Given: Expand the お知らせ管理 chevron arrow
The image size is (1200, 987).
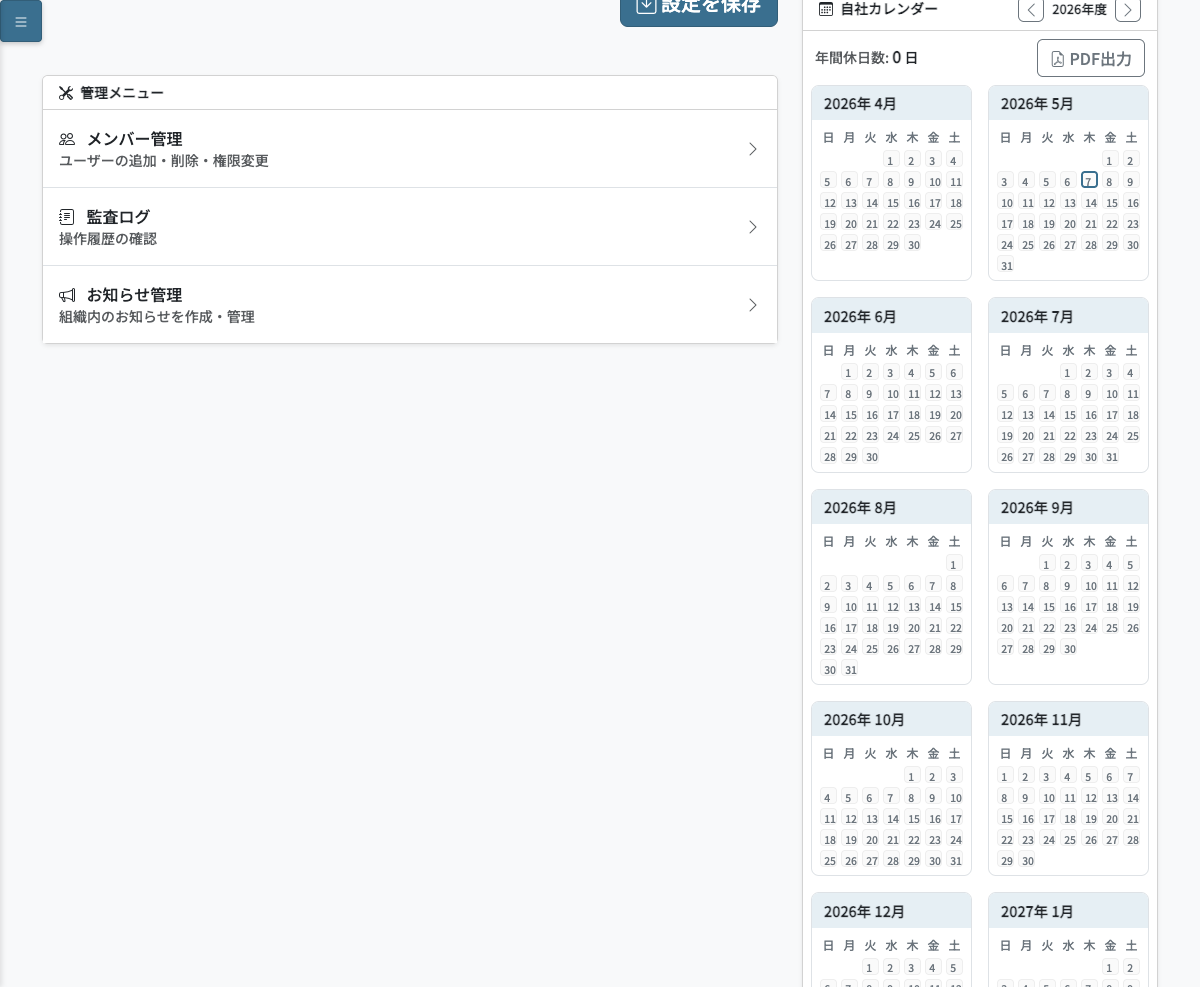Looking at the screenshot, I should pyautogui.click(x=753, y=305).
